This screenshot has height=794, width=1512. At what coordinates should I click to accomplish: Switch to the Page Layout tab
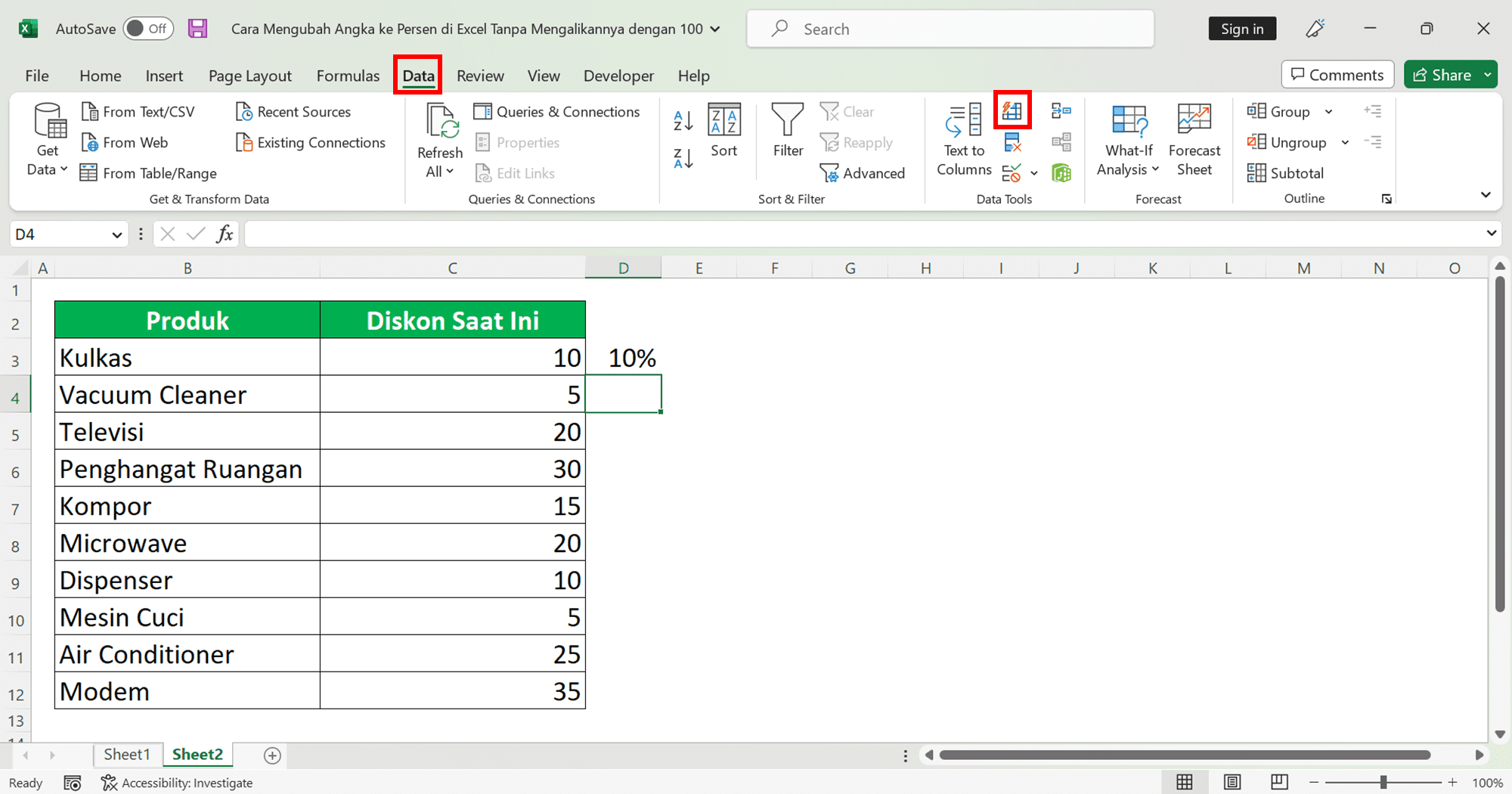[x=250, y=76]
